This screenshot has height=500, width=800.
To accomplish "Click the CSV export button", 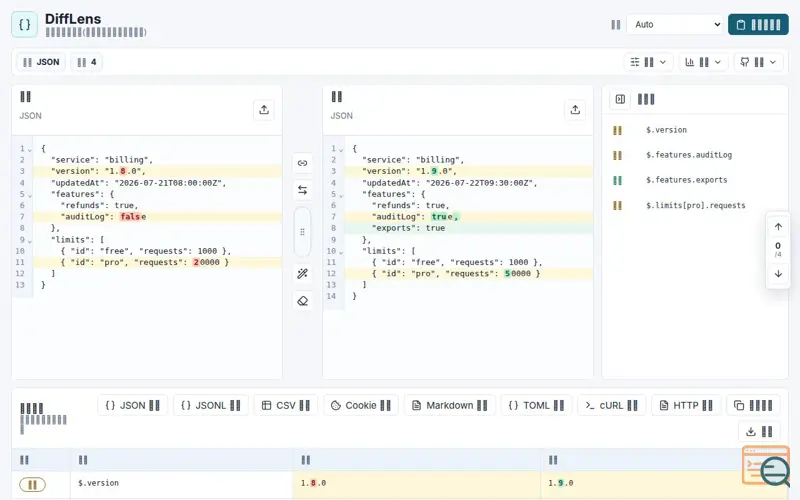I will (x=286, y=405).
